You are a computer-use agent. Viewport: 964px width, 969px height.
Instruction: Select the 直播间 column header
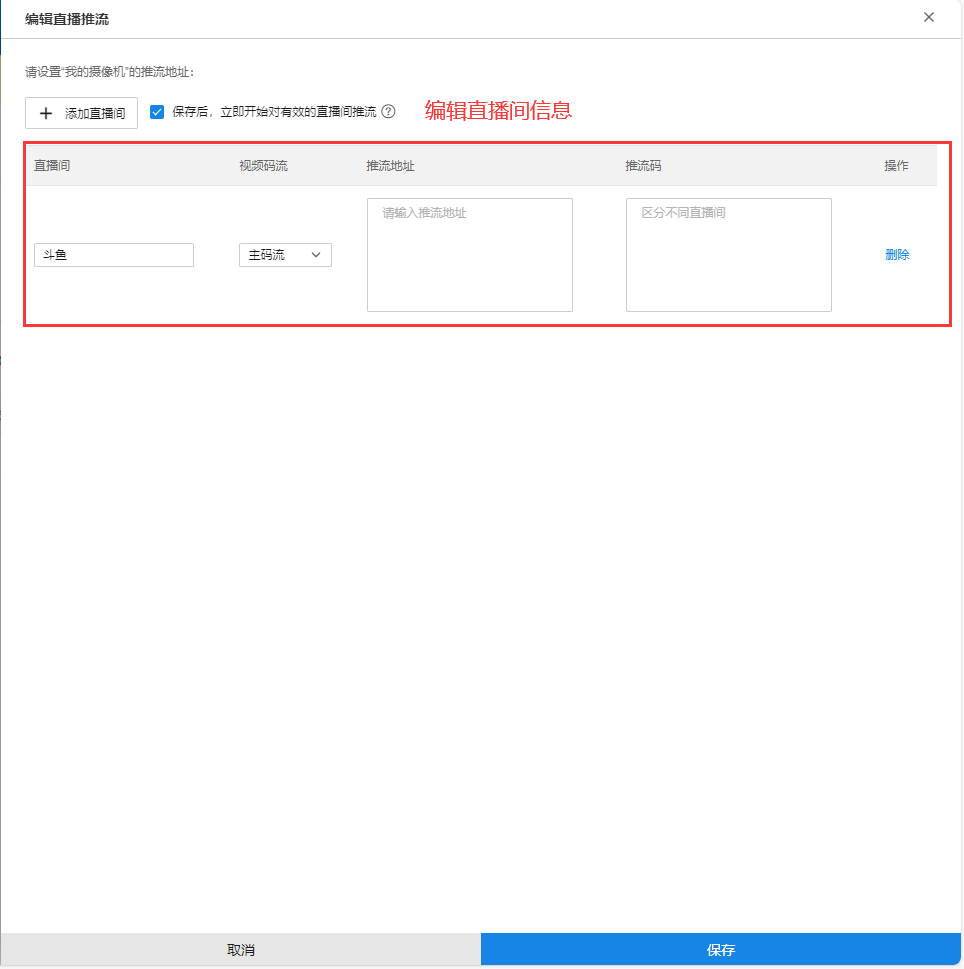(x=52, y=166)
